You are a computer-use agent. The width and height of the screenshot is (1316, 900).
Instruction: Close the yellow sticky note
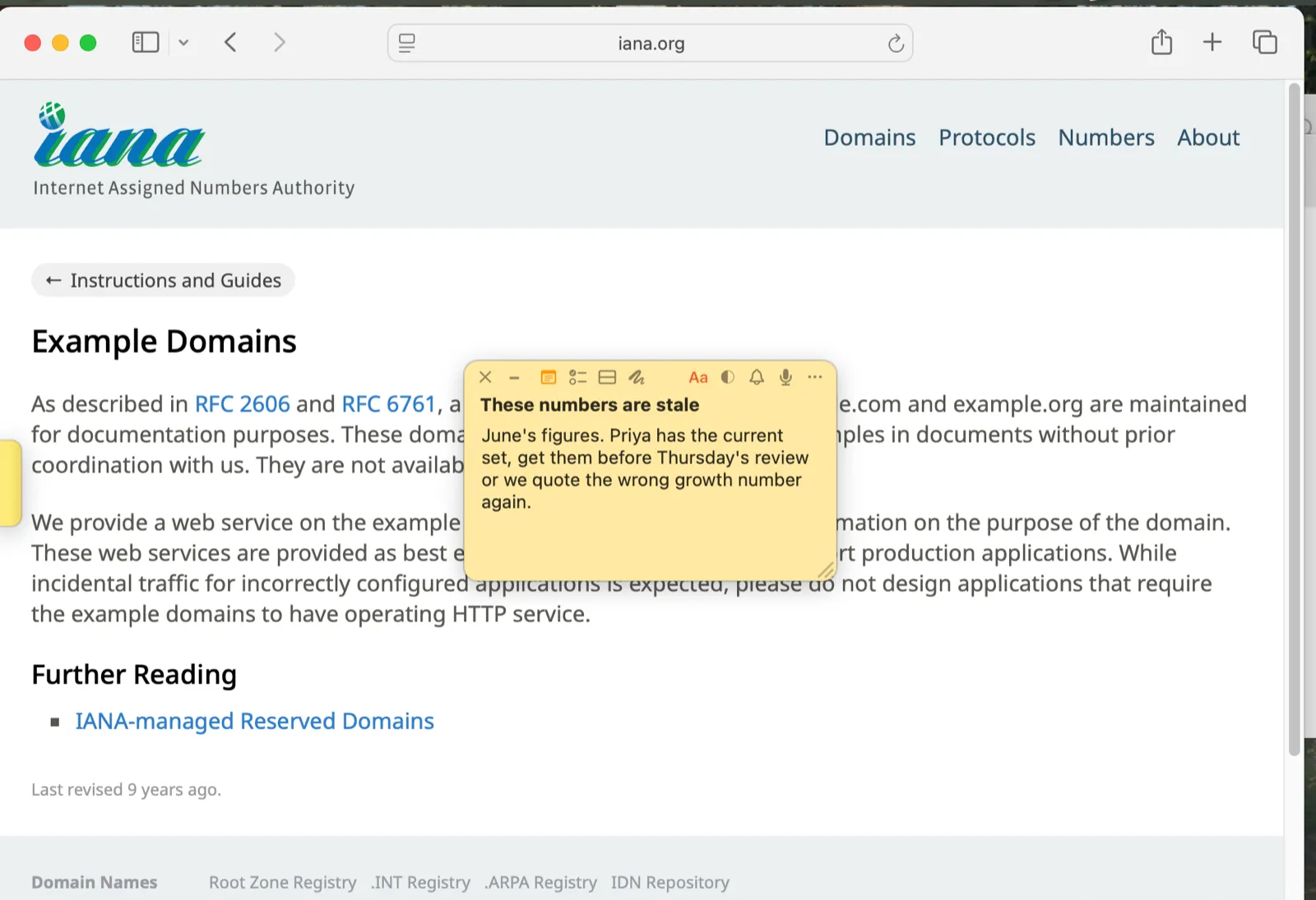coord(485,377)
